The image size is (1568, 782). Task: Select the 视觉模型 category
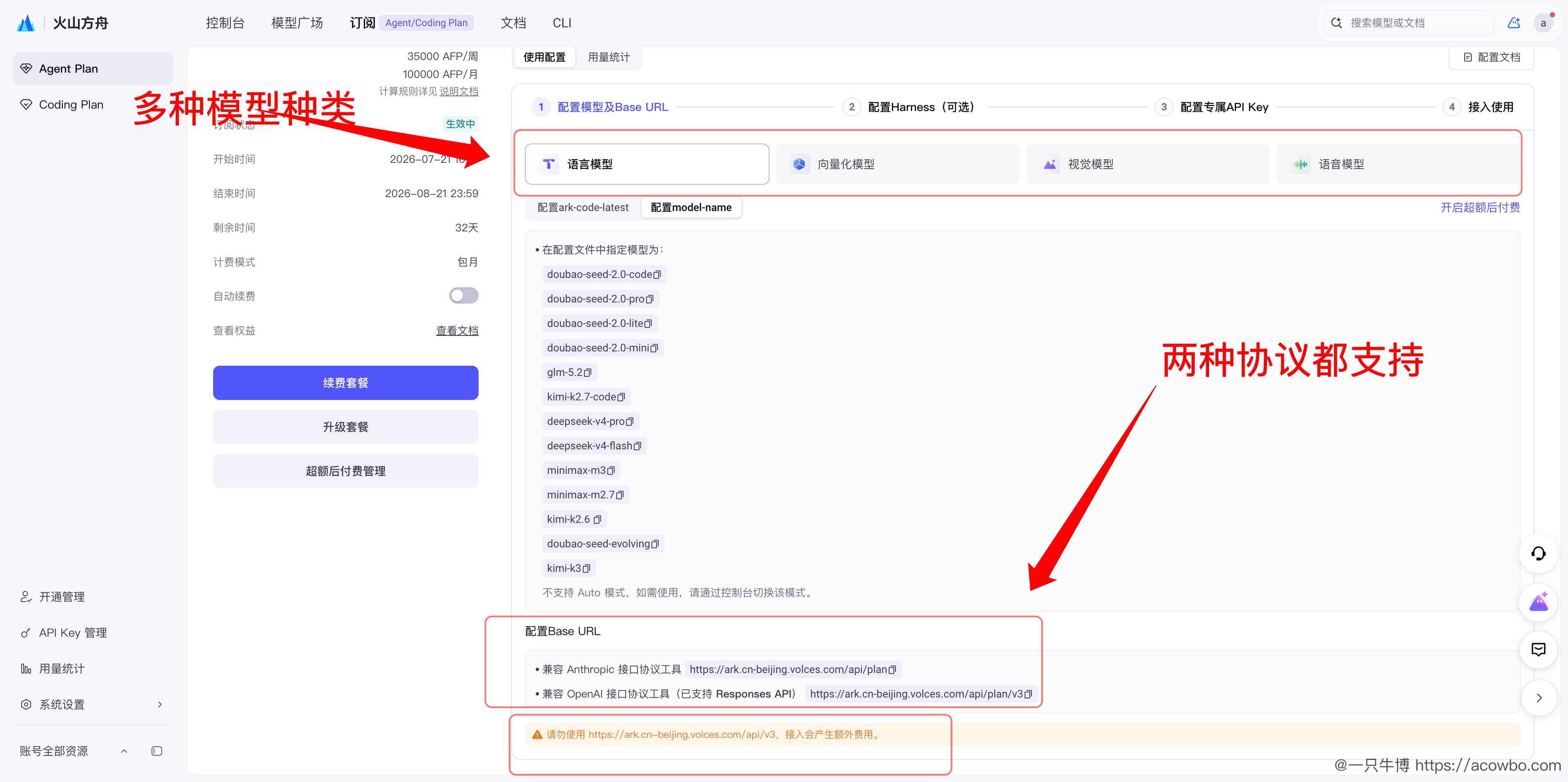pyautogui.click(x=1148, y=164)
